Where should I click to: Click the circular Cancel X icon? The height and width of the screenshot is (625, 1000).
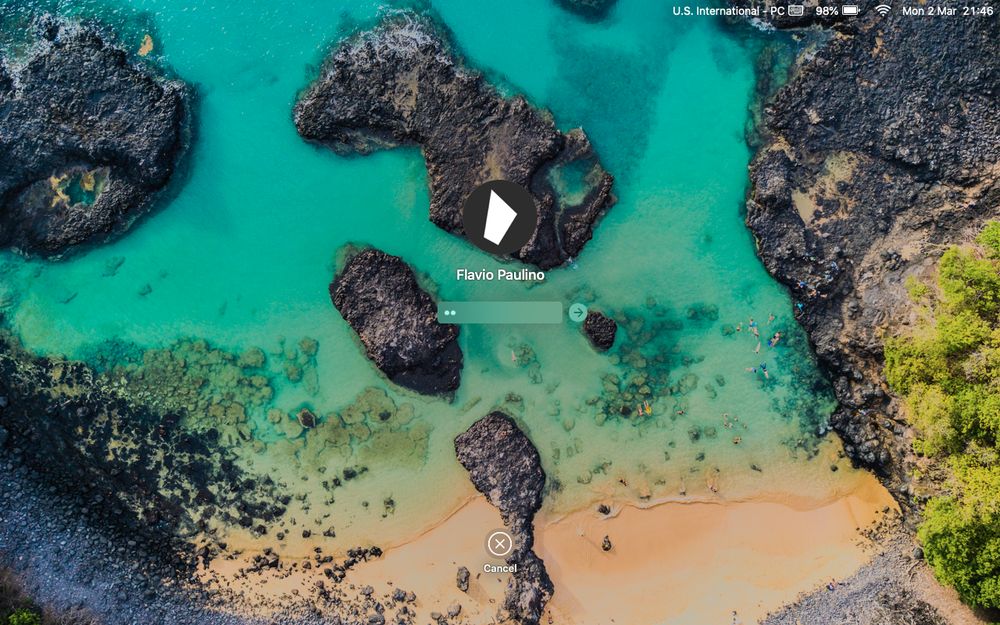point(499,544)
